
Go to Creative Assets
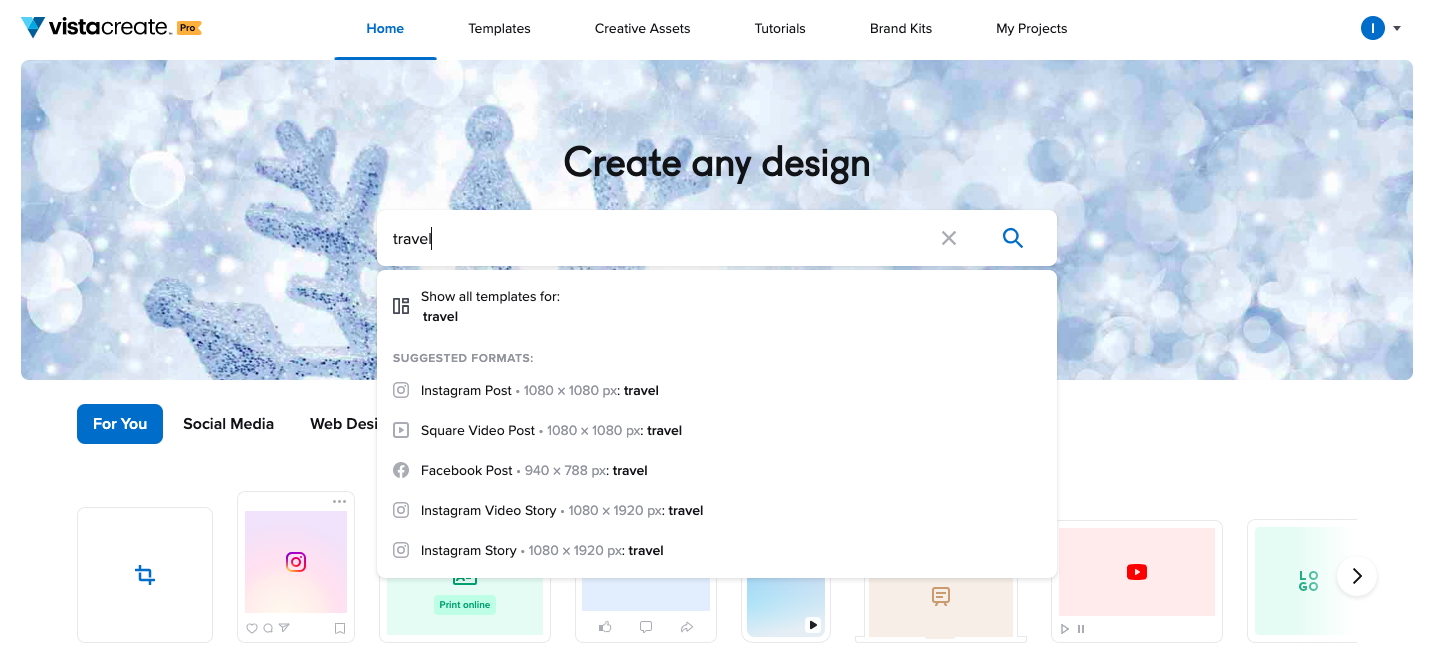point(642,29)
